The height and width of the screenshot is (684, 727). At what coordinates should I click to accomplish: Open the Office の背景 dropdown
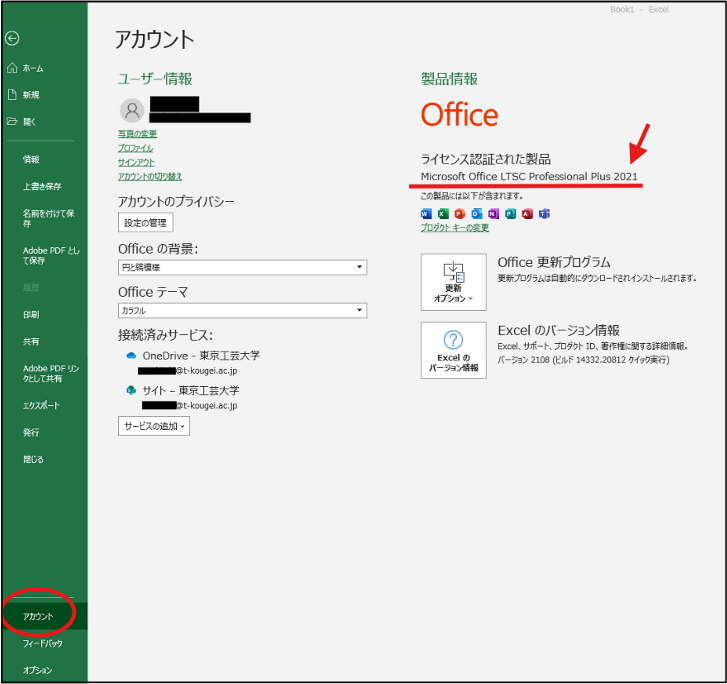point(242,268)
